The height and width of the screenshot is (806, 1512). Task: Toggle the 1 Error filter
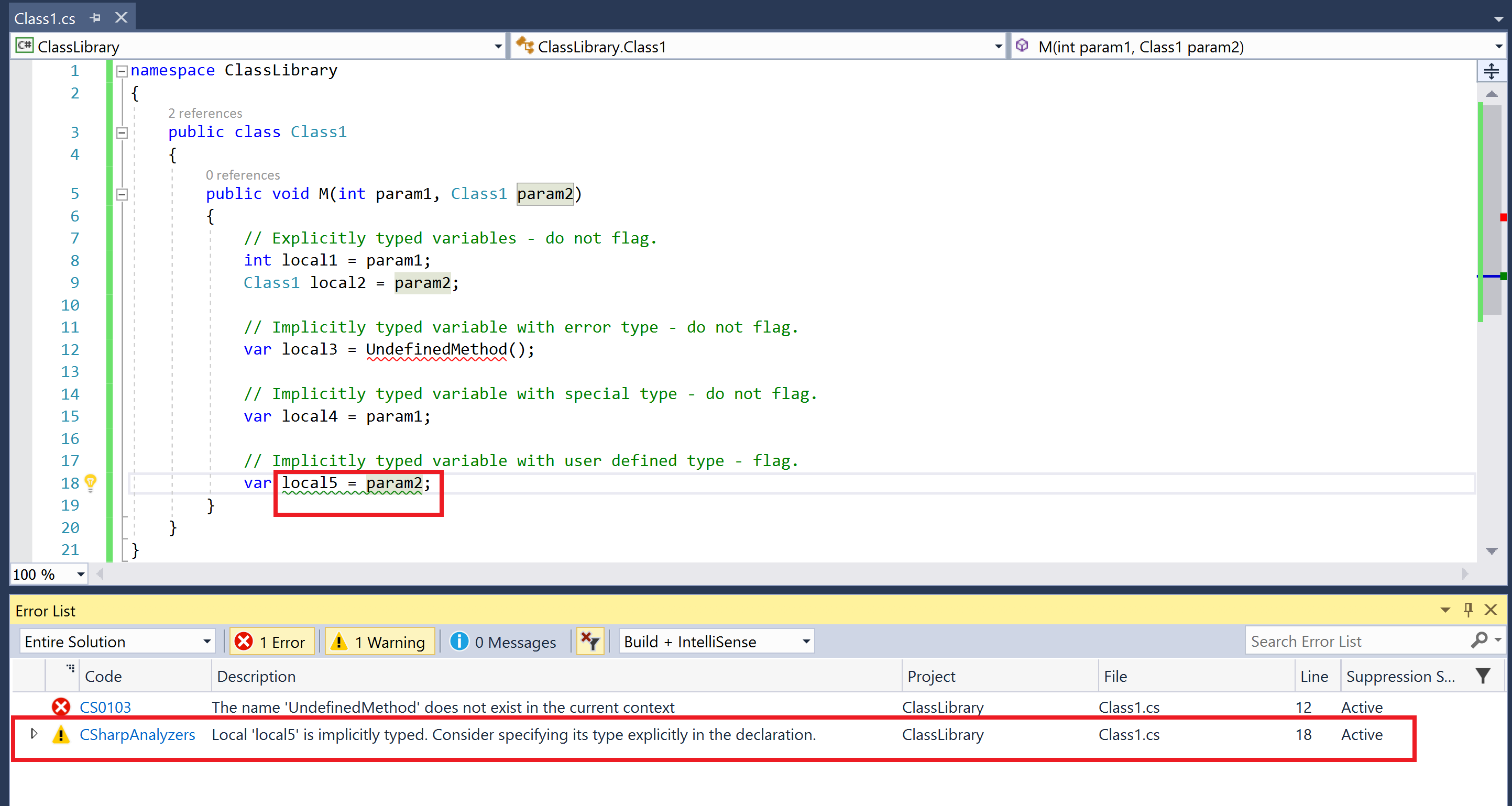[x=271, y=641]
